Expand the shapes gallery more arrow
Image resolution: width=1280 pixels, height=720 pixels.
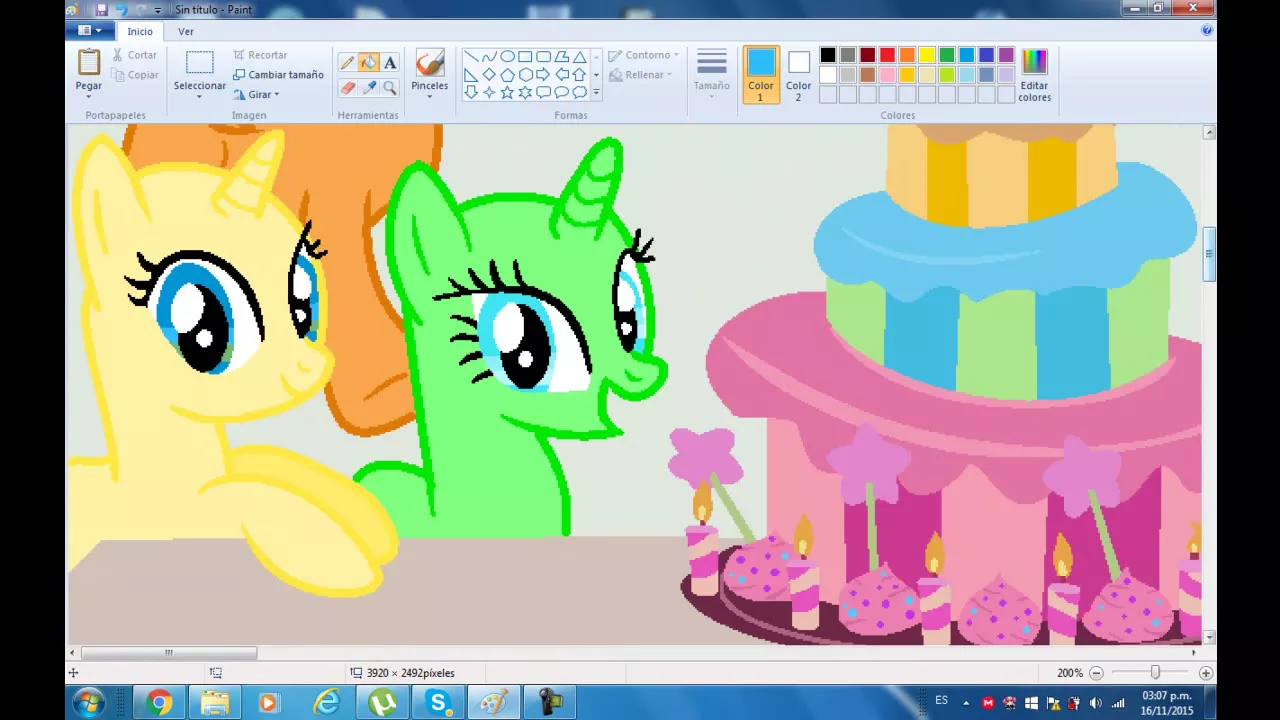596,92
